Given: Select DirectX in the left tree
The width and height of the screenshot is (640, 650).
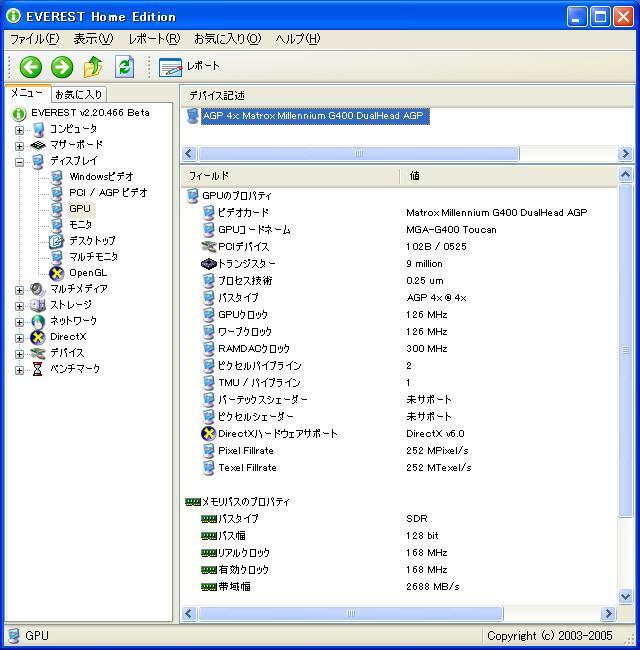Looking at the screenshot, I should (x=68, y=337).
